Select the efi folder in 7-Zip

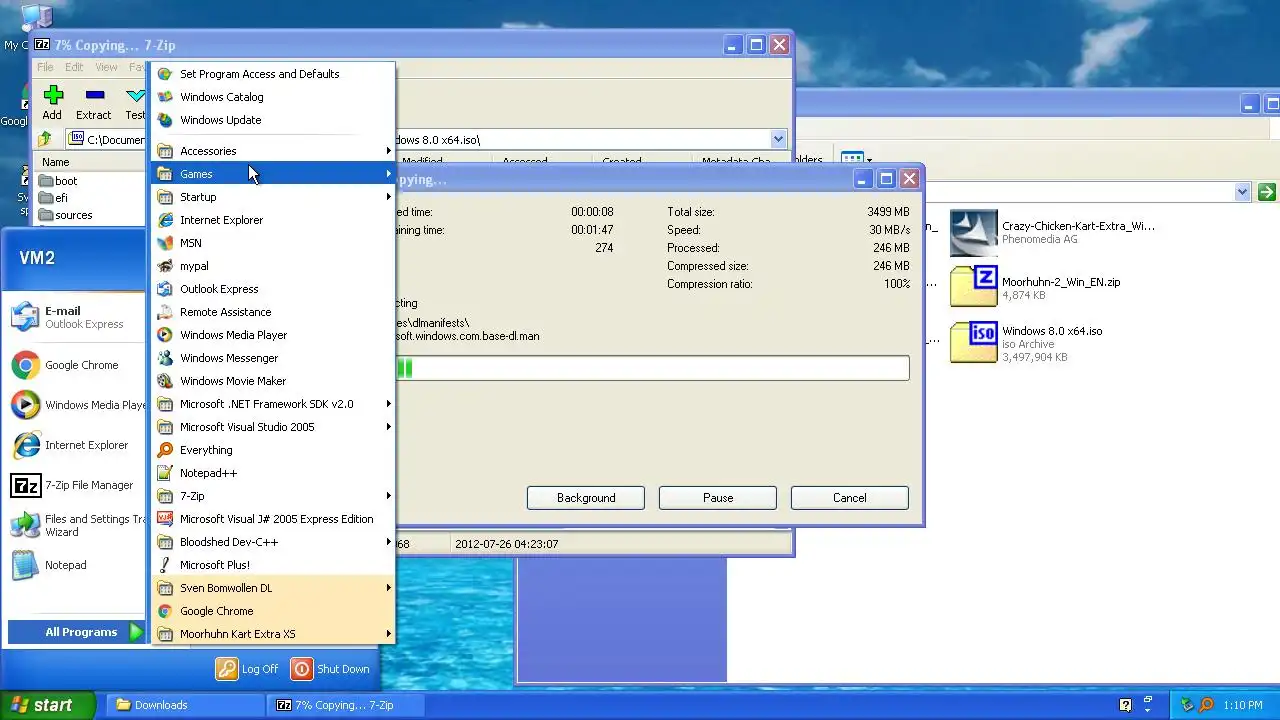click(53, 198)
